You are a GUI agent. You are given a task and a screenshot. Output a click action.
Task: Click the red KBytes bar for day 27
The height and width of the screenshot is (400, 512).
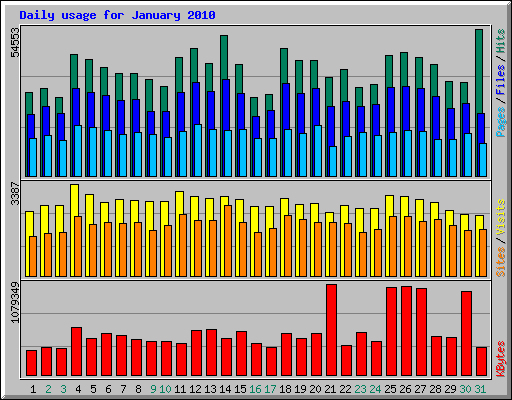(x=422, y=332)
